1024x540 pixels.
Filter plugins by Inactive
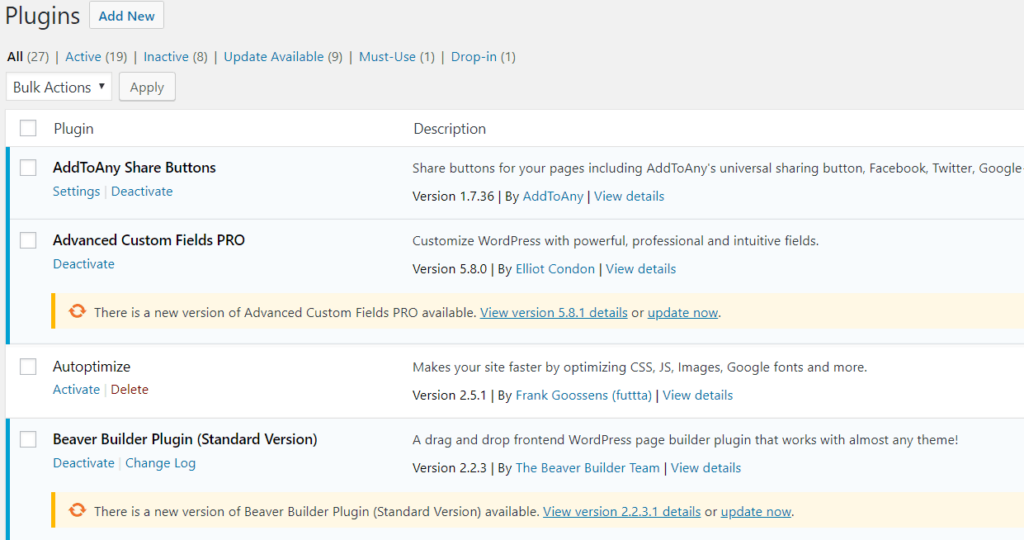[x=166, y=57]
